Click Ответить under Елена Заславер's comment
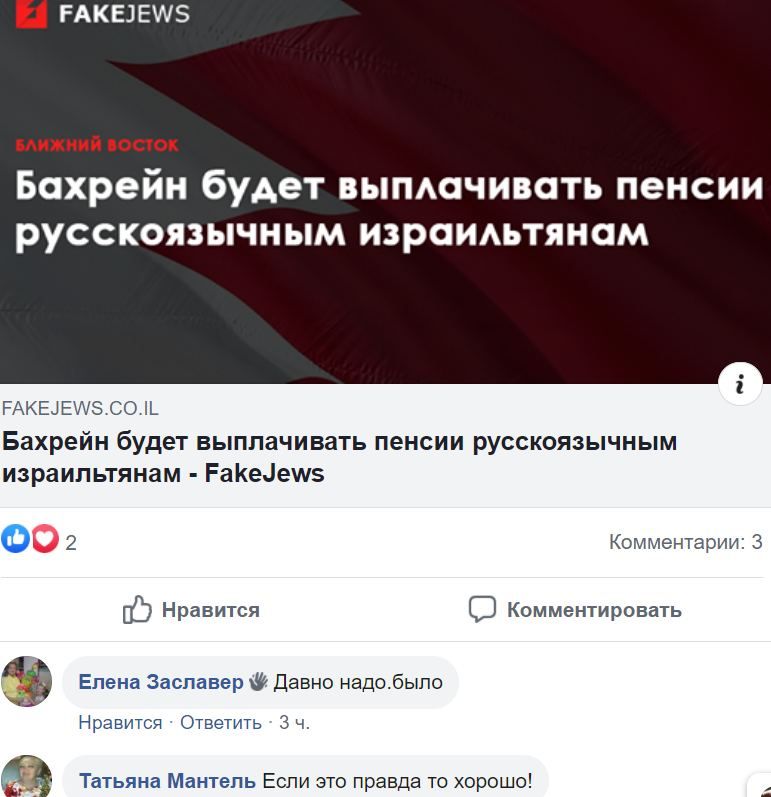 click(221, 722)
